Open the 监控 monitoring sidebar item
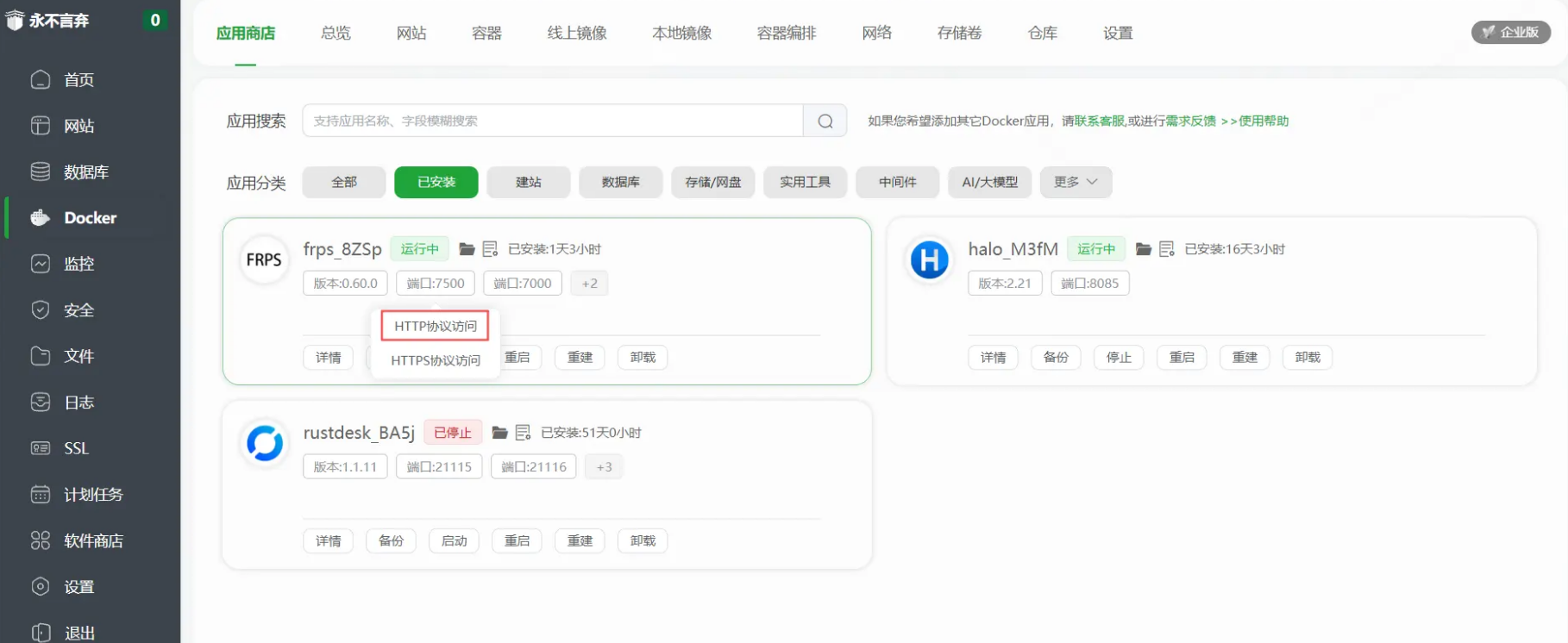The height and width of the screenshot is (643, 1568). pos(78,264)
